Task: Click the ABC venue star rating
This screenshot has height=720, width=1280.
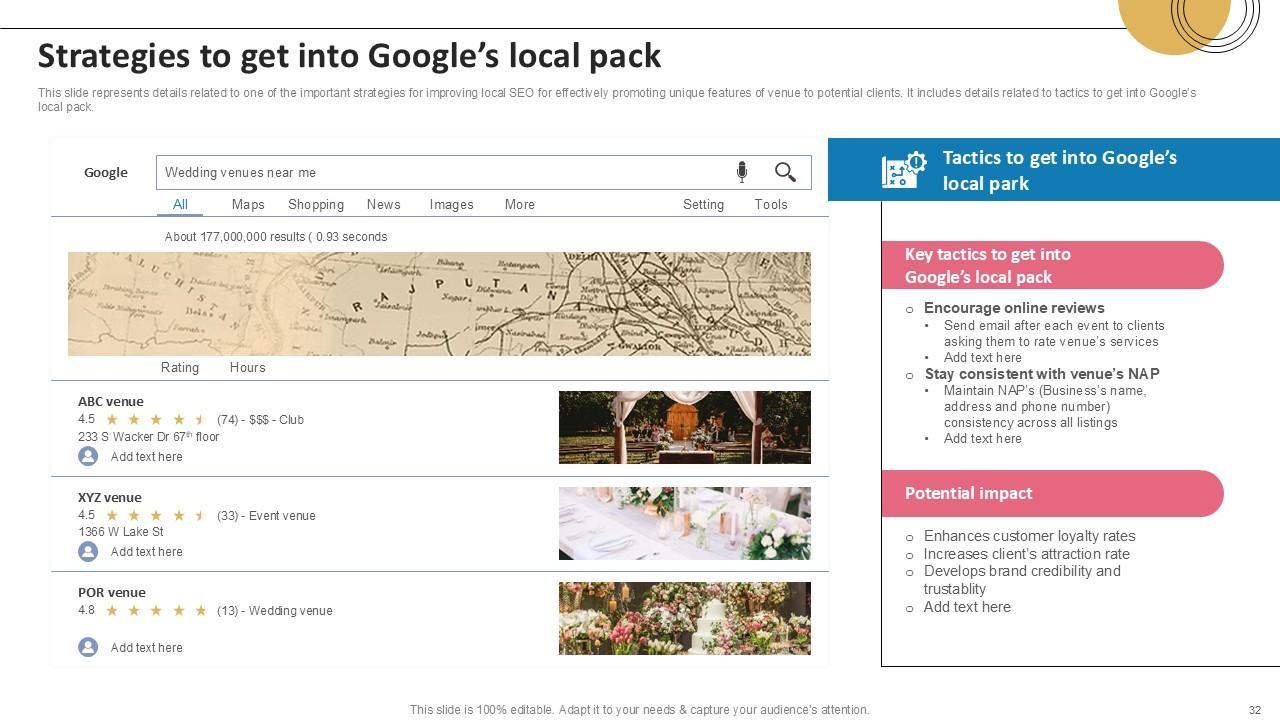Action: tap(156, 420)
